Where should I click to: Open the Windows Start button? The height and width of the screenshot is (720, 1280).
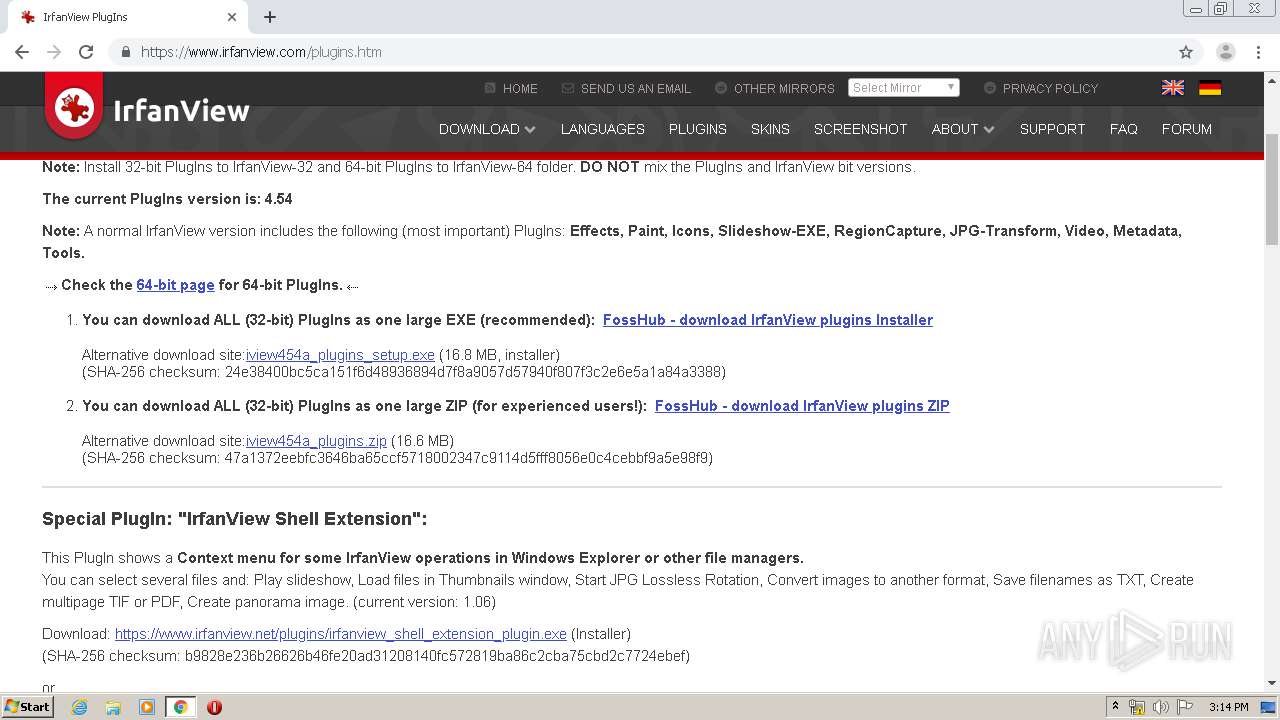pyautogui.click(x=27, y=707)
